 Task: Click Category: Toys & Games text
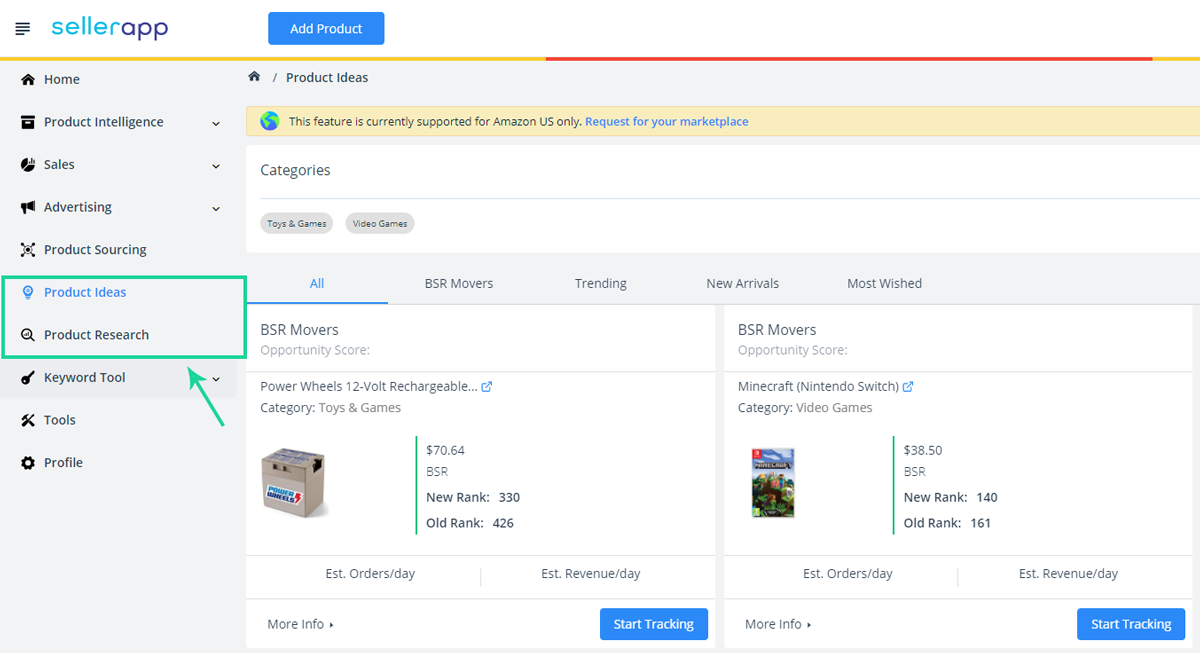(x=331, y=408)
